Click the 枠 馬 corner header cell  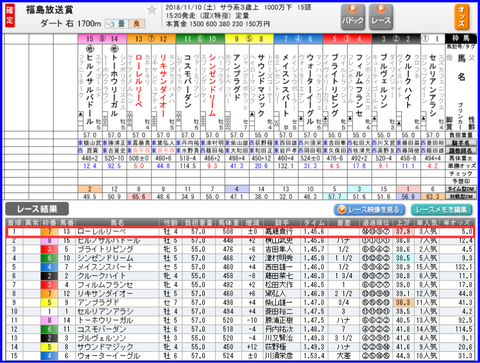(461, 39)
